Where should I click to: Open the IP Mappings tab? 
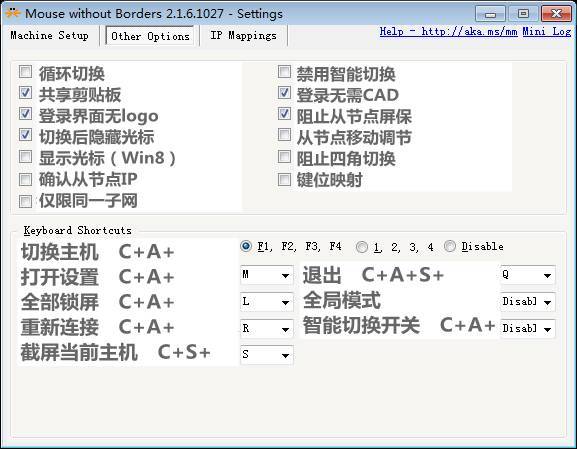pyautogui.click(x=243, y=36)
